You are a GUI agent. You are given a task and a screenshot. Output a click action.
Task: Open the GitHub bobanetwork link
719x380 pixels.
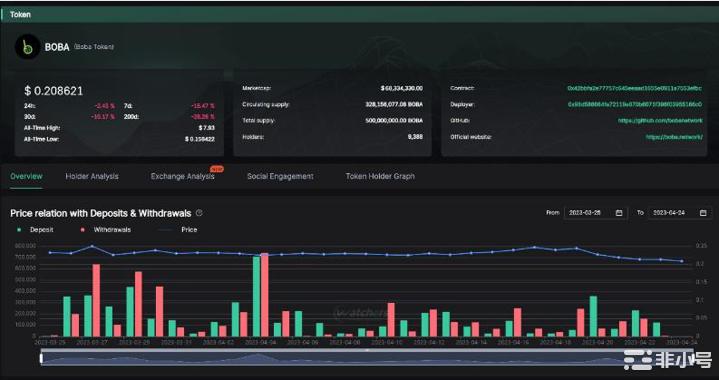(x=660, y=121)
